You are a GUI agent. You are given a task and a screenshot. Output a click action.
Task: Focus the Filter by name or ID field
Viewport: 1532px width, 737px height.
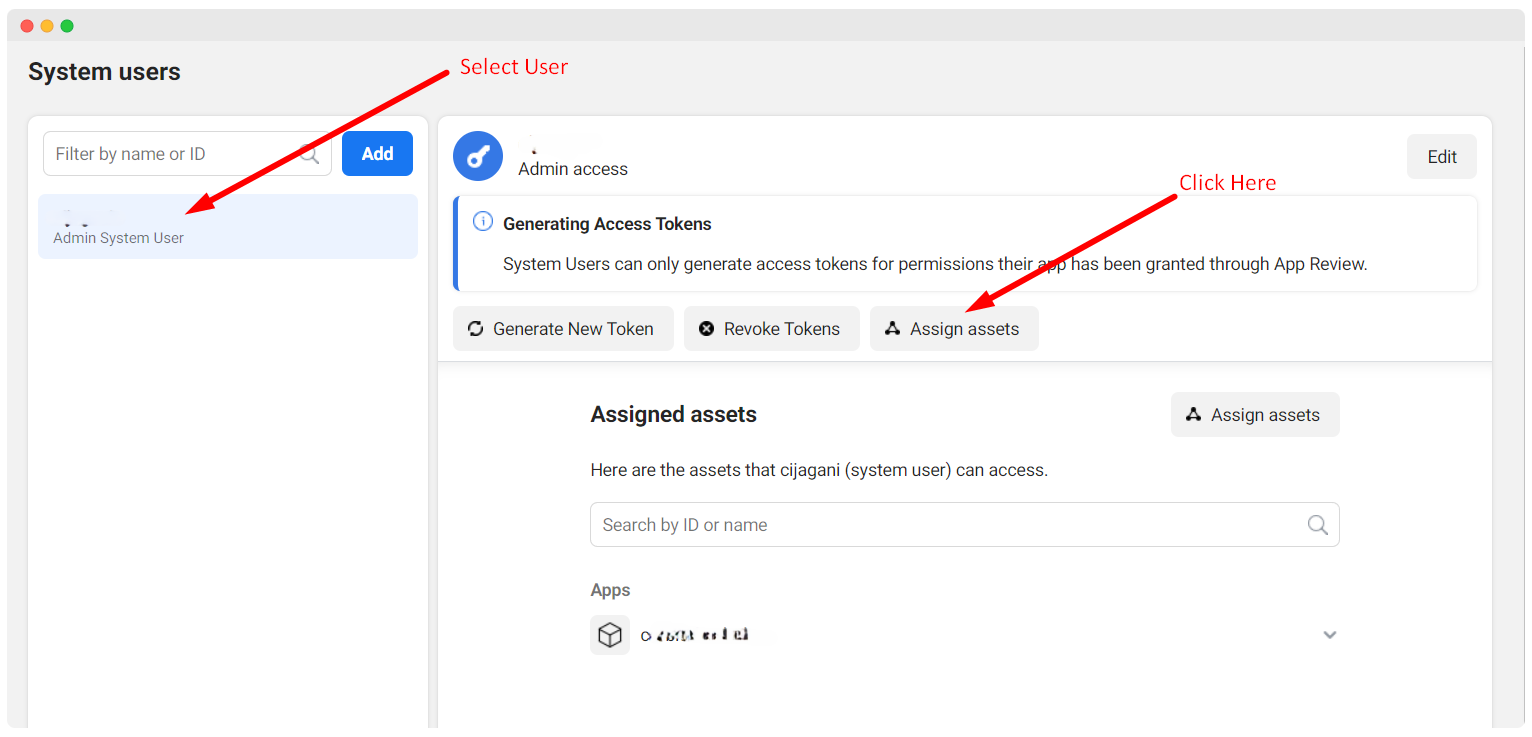pyautogui.click(x=170, y=154)
